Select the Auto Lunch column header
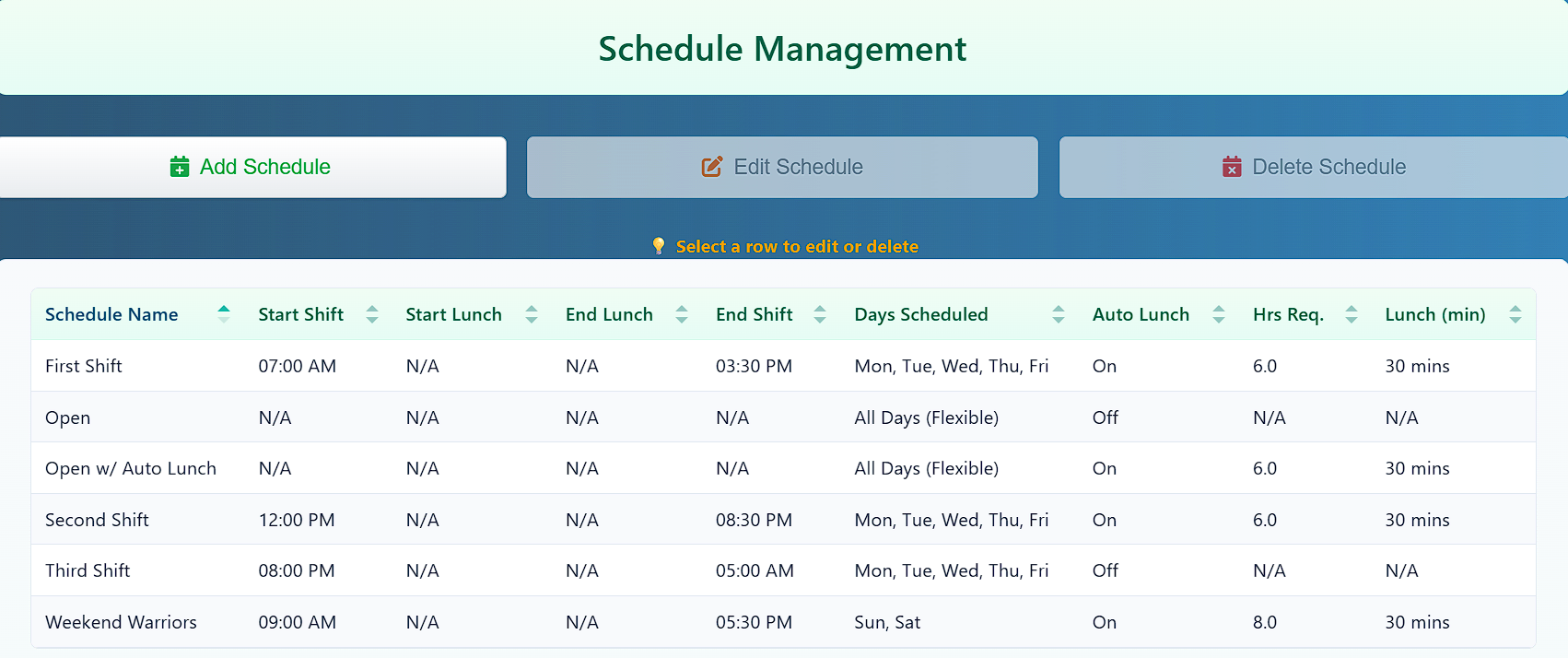This screenshot has width=1568, height=658. tap(1141, 313)
